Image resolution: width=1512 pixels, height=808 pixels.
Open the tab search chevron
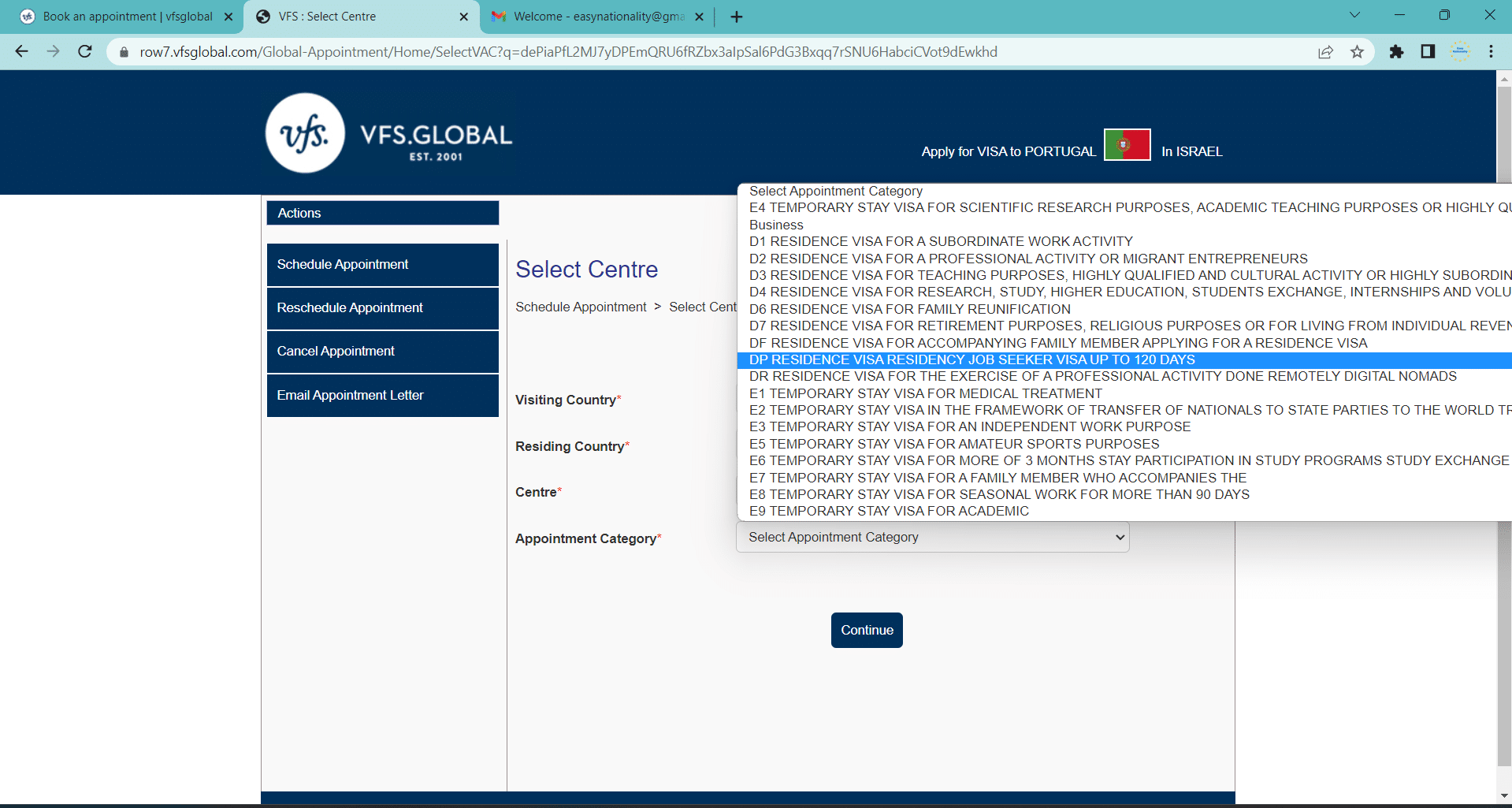coord(1354,15)
